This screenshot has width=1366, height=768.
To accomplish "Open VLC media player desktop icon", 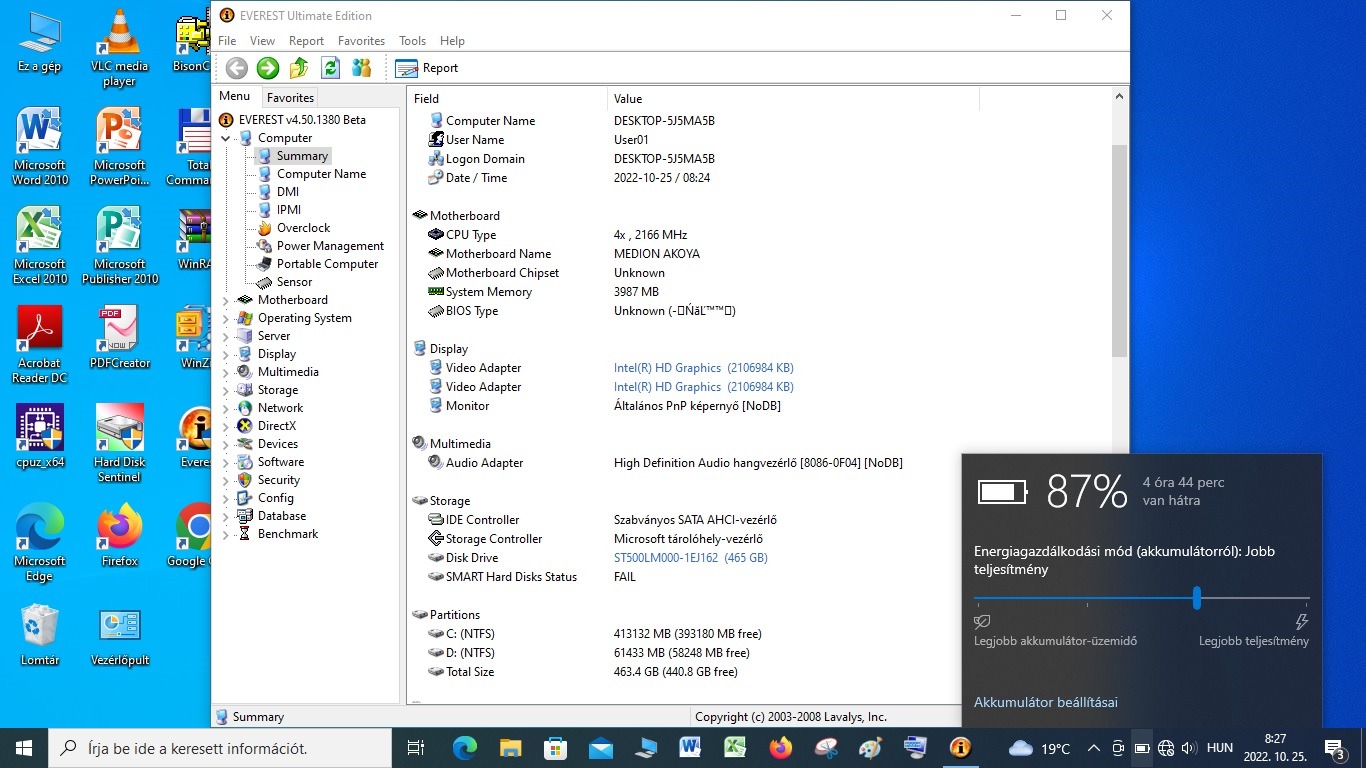I will tap(119, 48).
